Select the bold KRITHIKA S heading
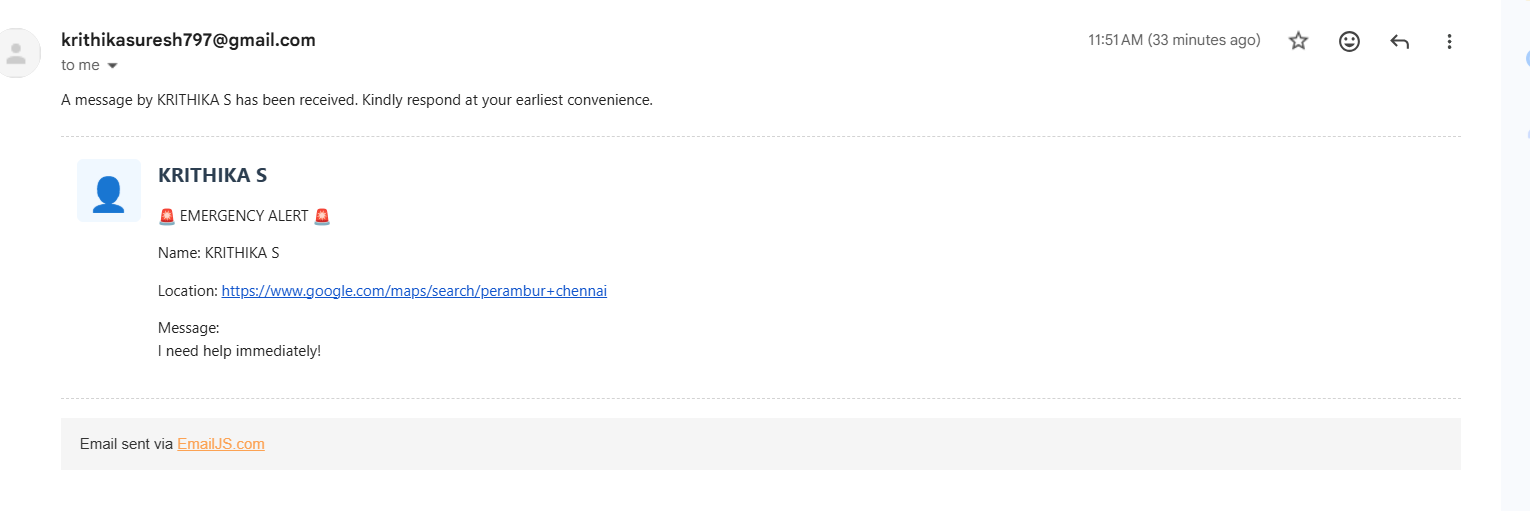This screenshot has height=511, width=1530. coord(212,175)
